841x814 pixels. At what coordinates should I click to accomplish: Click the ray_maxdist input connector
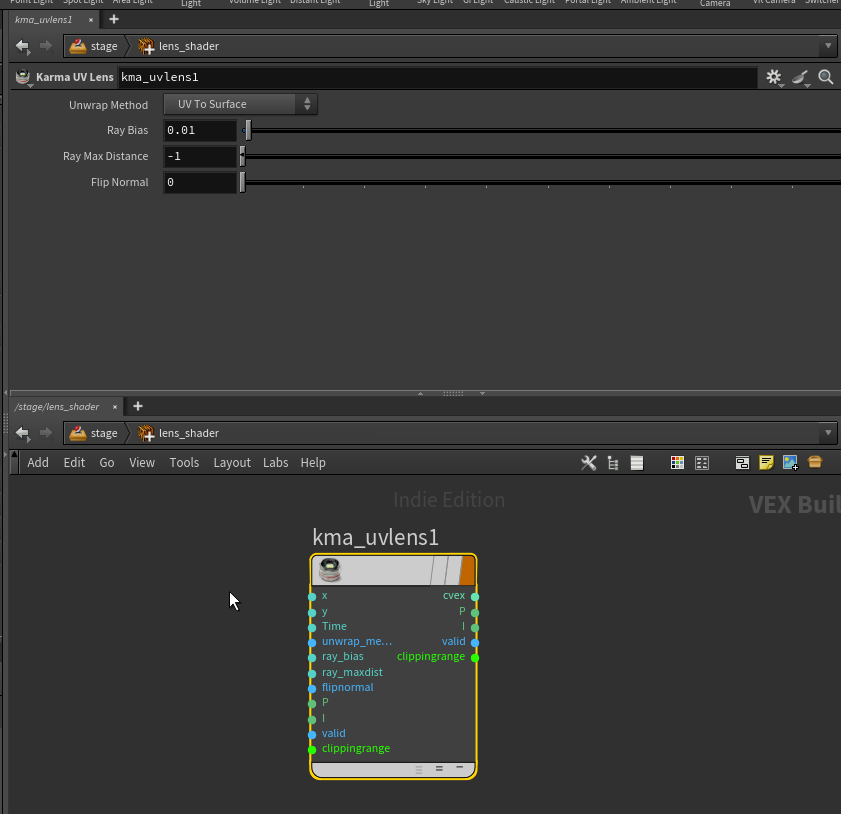(312, 673)
